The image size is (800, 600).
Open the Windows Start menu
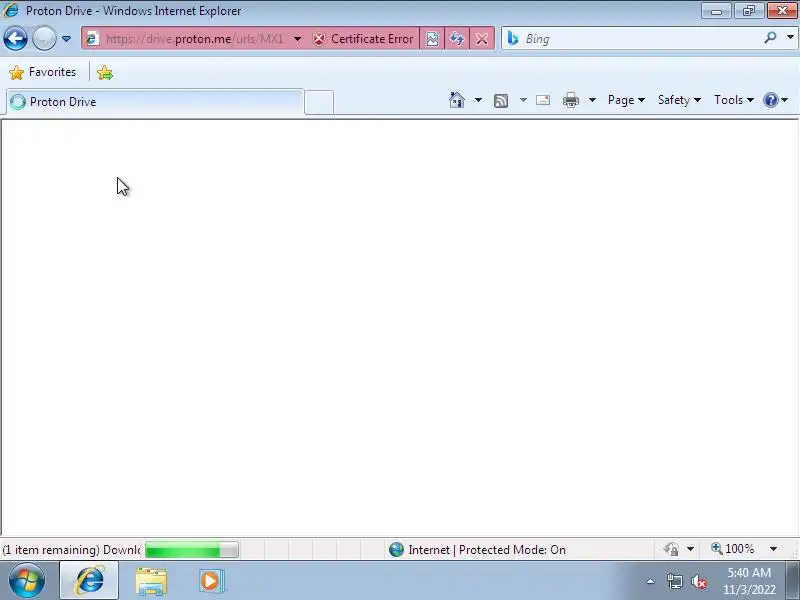27,581
